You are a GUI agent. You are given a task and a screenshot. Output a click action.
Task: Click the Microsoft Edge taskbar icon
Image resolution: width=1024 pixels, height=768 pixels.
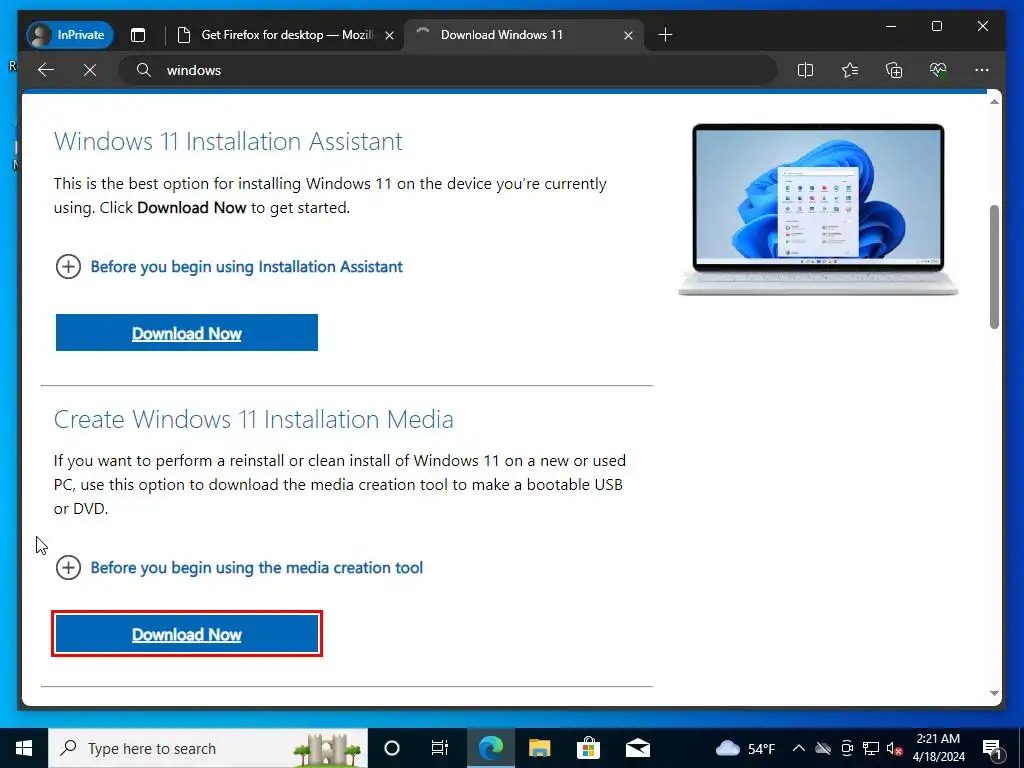tap(490, 748)
